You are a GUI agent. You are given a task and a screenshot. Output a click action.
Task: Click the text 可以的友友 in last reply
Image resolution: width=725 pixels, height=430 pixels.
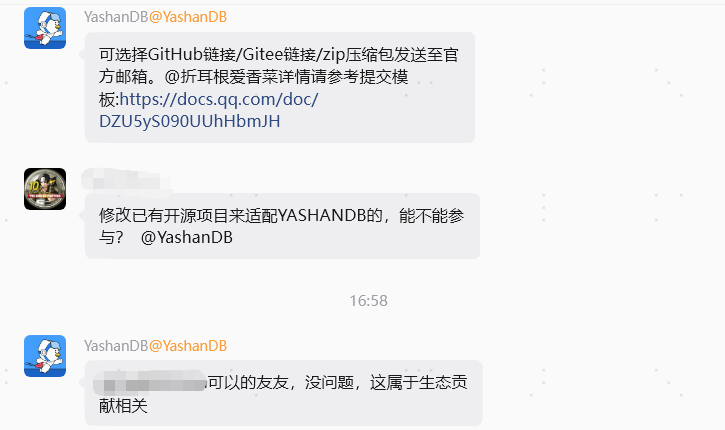point(248,382)
